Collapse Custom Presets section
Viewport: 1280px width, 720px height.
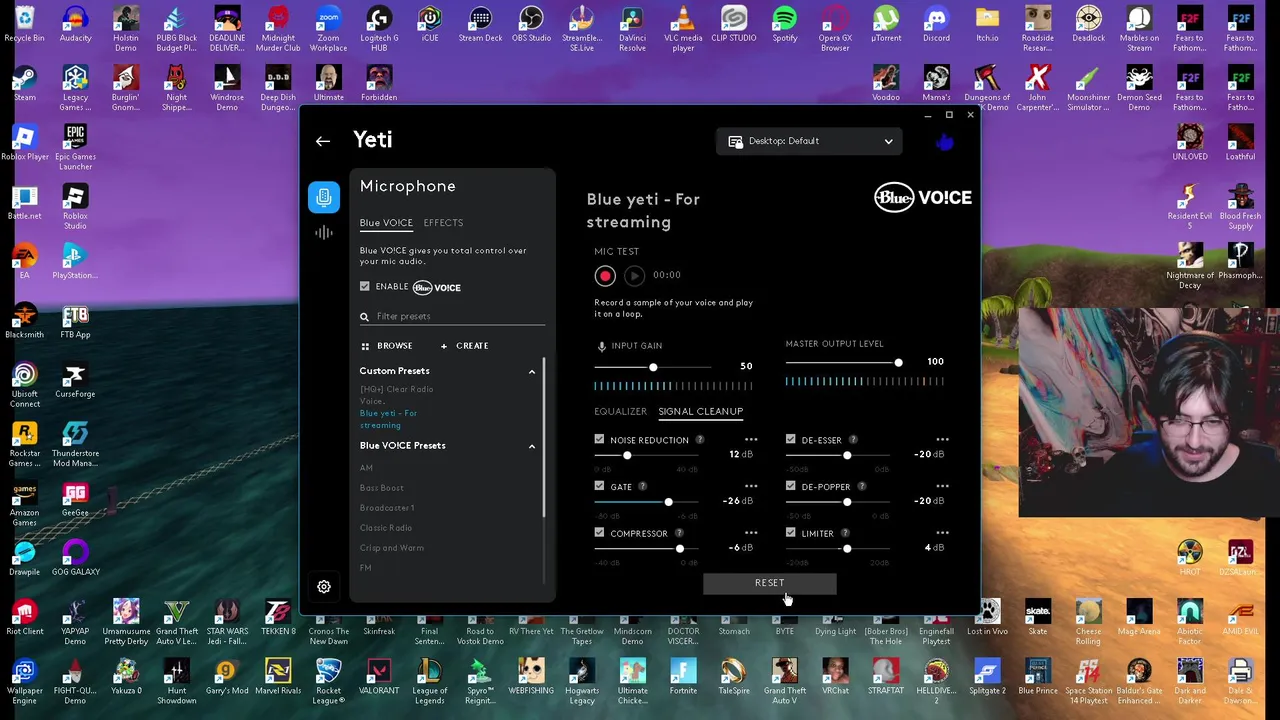pyautogui.click(x=532, y=372)
